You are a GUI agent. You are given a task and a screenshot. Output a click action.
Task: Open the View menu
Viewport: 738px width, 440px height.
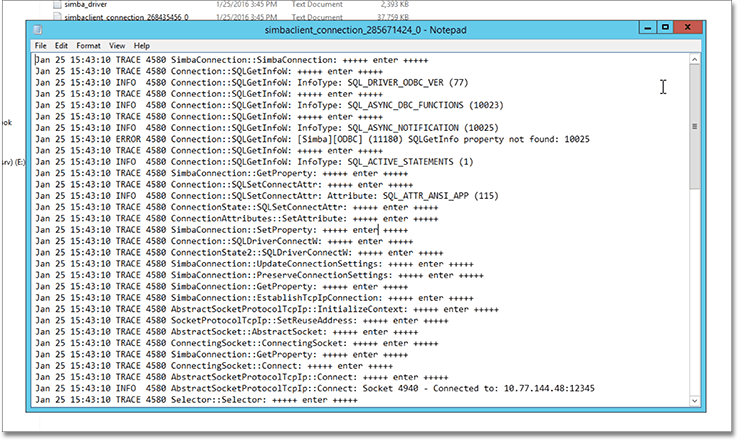(117, 46)
